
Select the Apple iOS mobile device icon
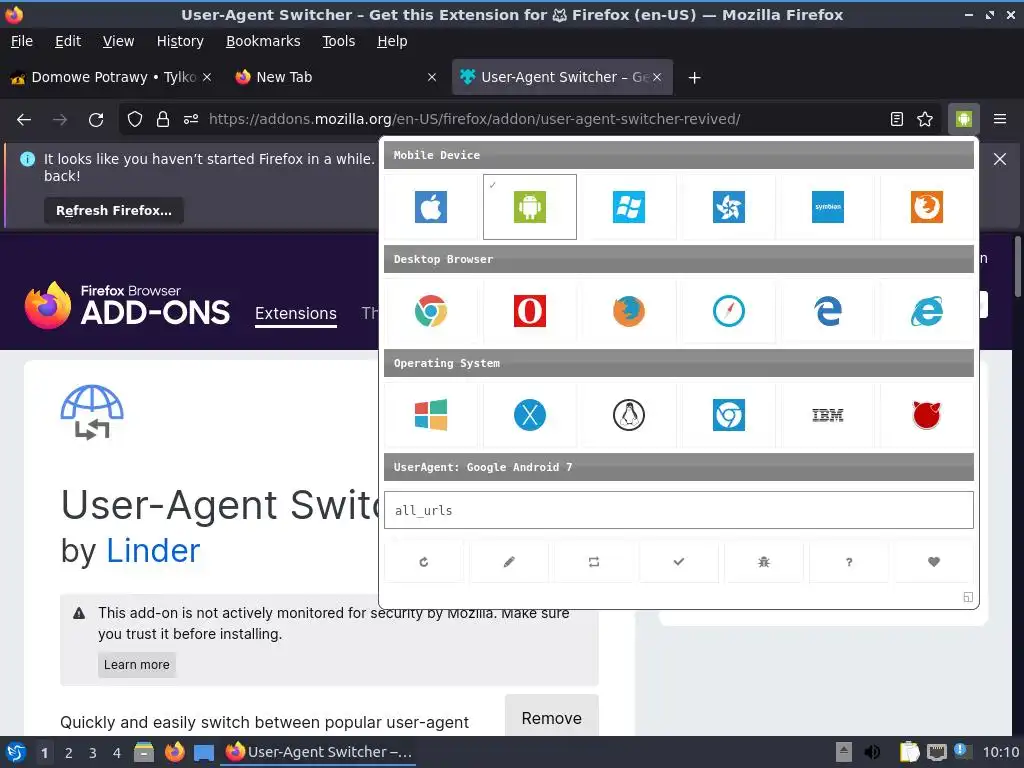[x=431, y=207]
